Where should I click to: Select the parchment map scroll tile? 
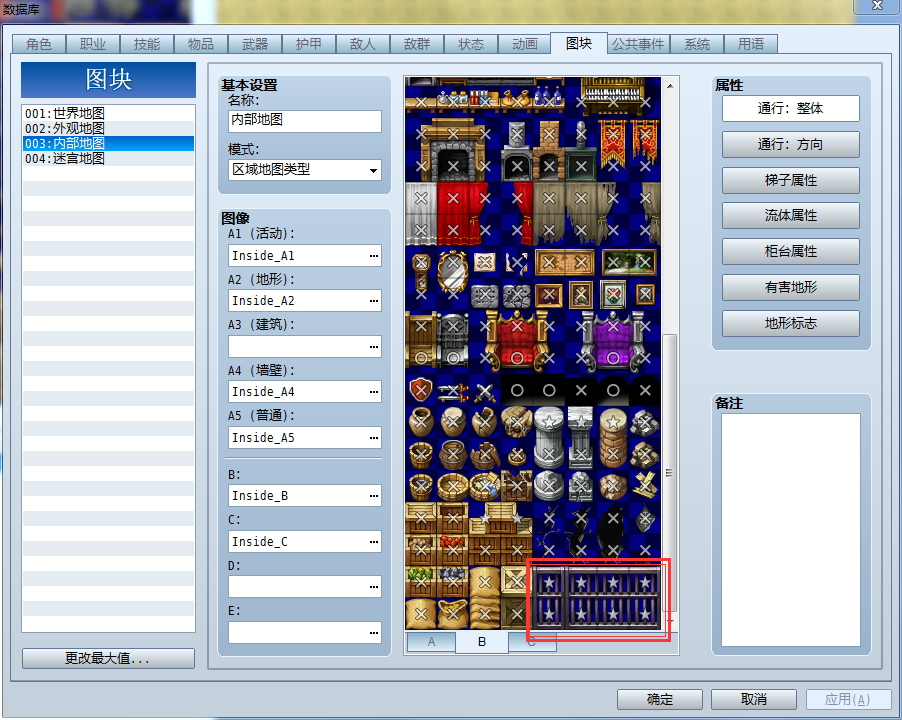coord(485,263)
